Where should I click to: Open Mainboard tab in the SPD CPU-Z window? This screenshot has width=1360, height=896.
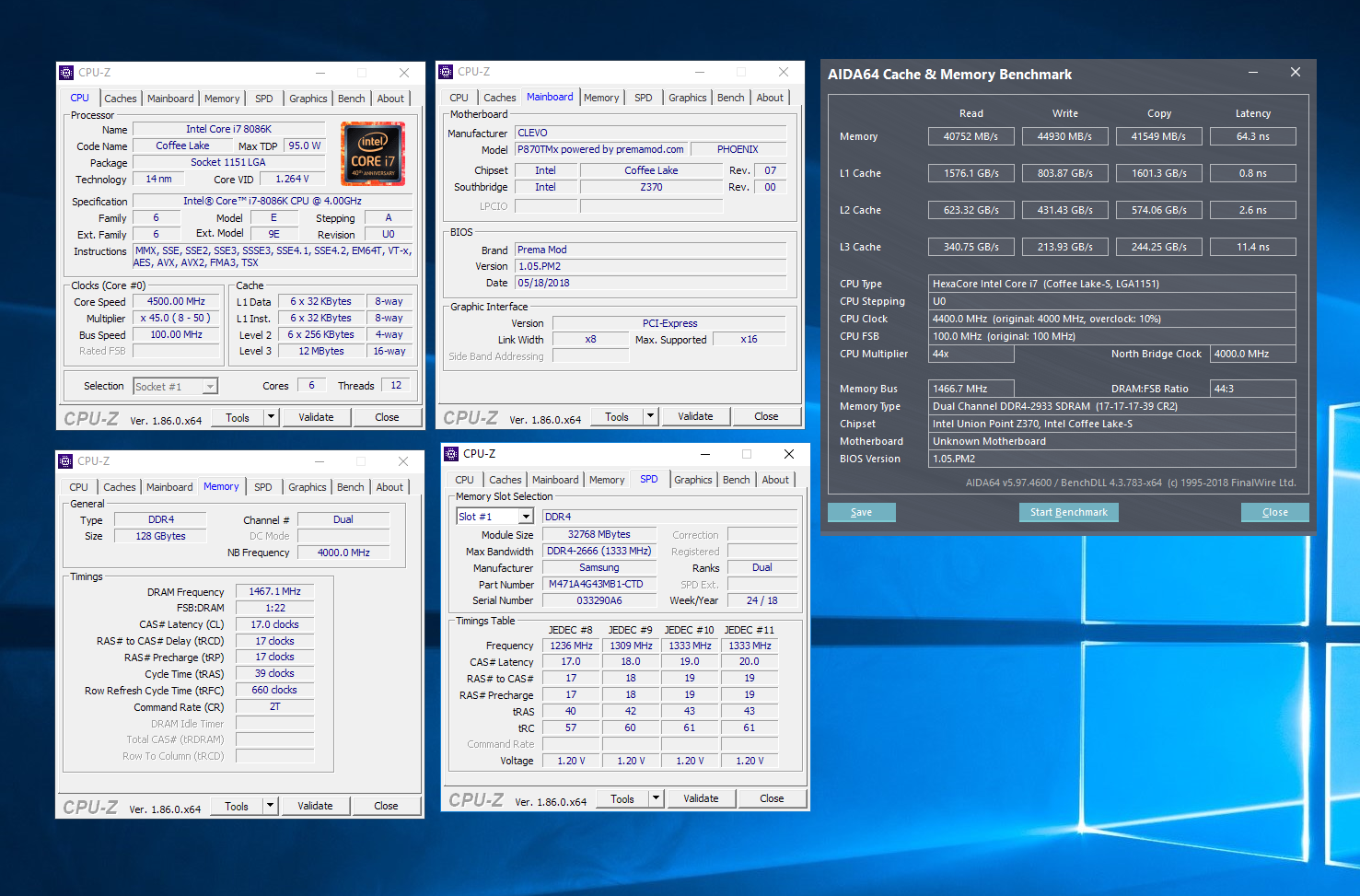tap(555, 480)
